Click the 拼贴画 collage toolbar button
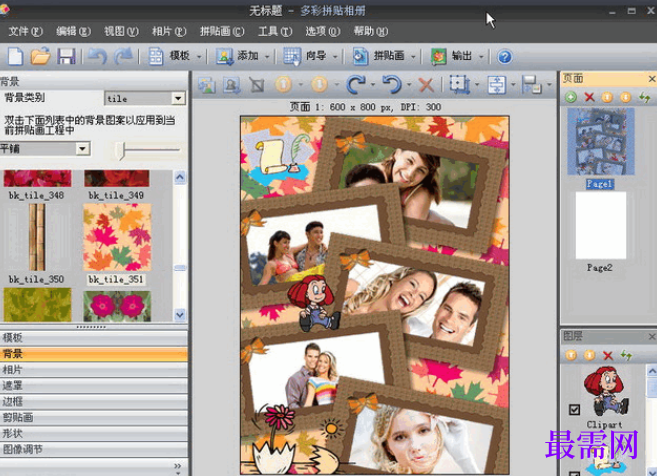The image size is (657, 476). point(379,56)
